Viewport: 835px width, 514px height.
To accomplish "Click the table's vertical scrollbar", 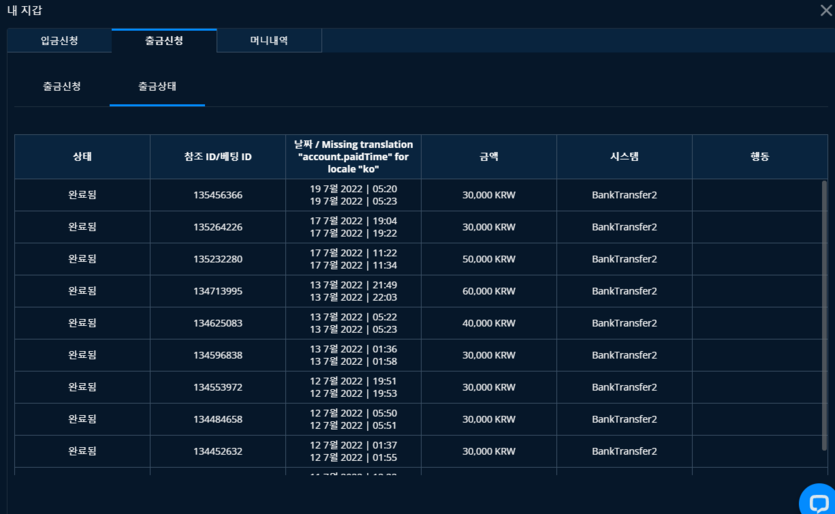I will [x=824, y=315].
